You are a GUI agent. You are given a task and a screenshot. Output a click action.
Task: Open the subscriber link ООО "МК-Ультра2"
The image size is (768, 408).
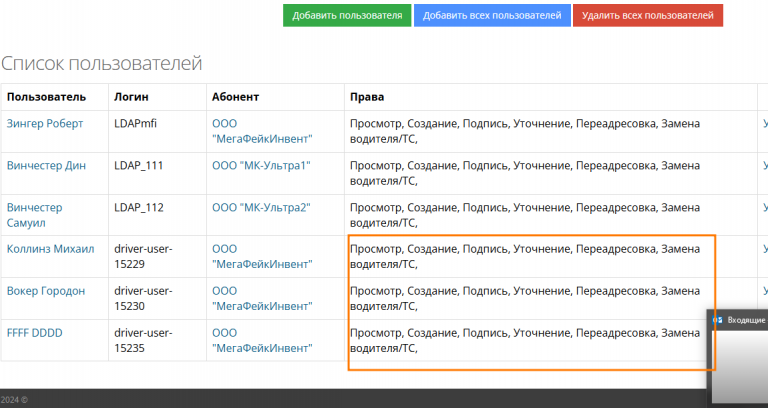261,207
